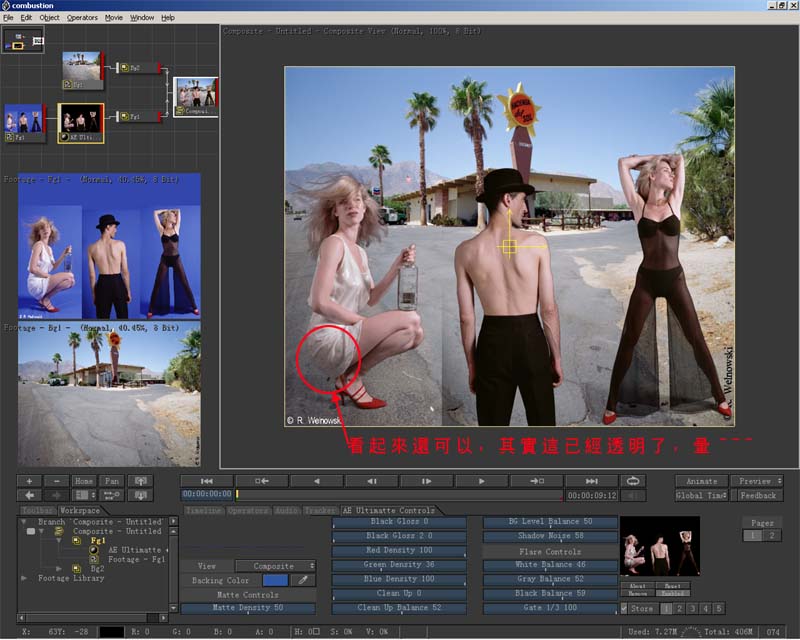Screen dimensions: 800x640
Task: Switch to the Tracker tab
Action: point(320,510)
